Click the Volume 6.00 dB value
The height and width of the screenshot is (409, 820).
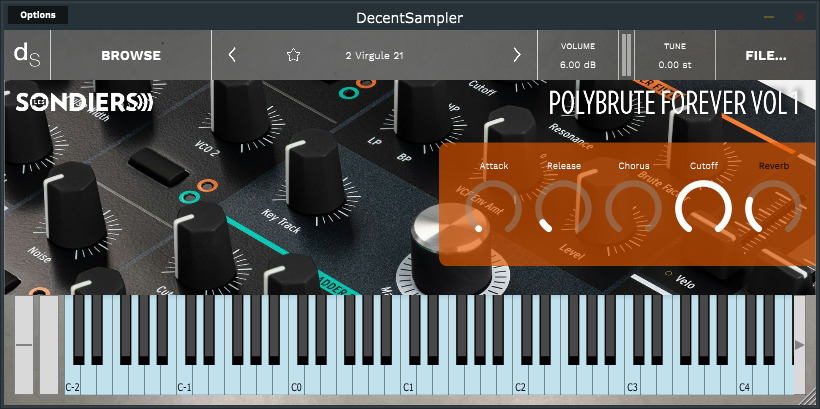[x=577, y=65]
